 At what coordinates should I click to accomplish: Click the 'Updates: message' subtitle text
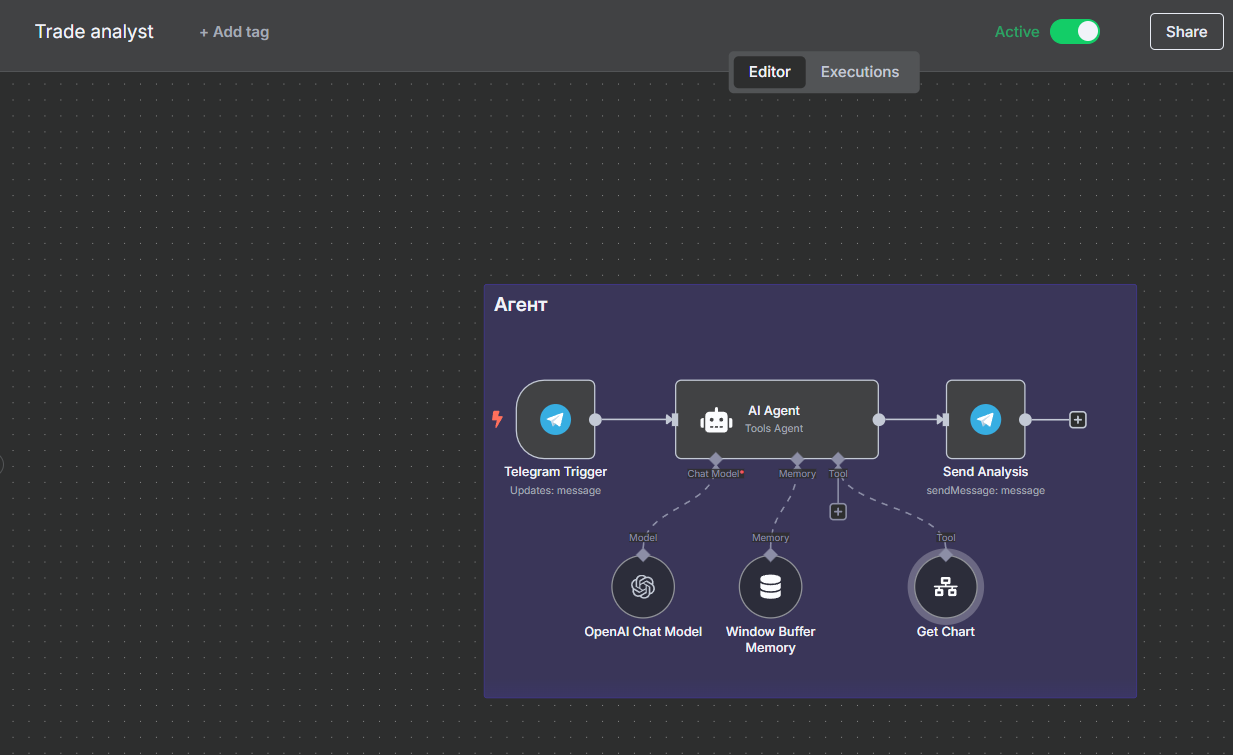pyautogui.click(x=555, y=491)
